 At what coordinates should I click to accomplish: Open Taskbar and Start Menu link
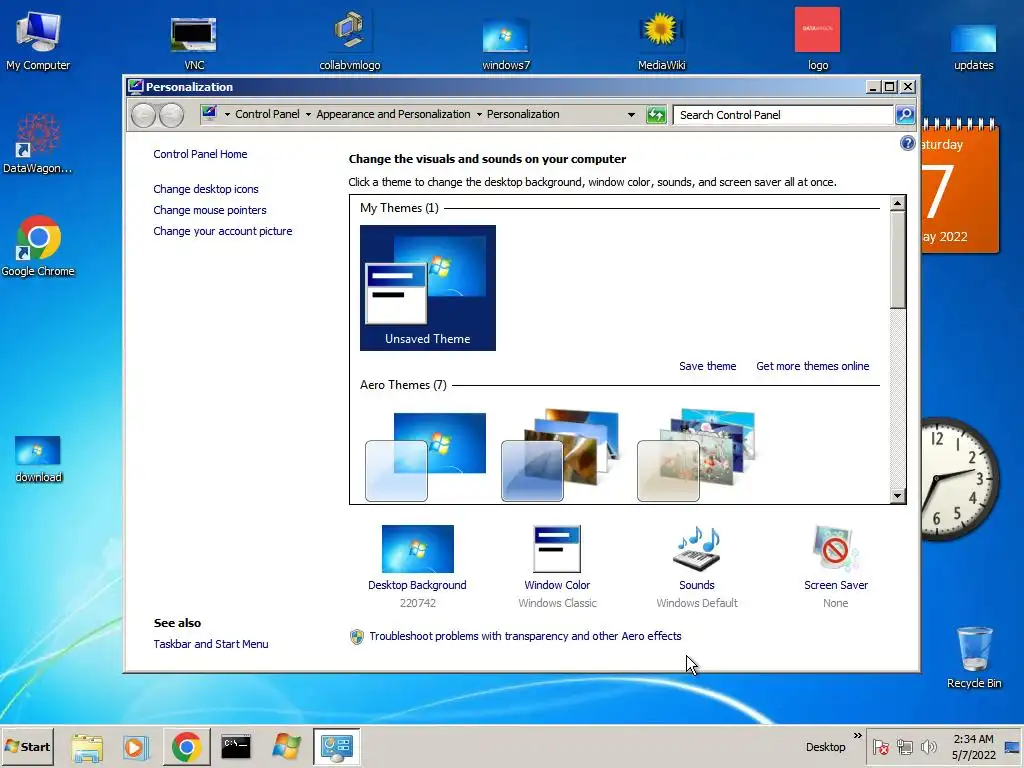tap(211, 644)
